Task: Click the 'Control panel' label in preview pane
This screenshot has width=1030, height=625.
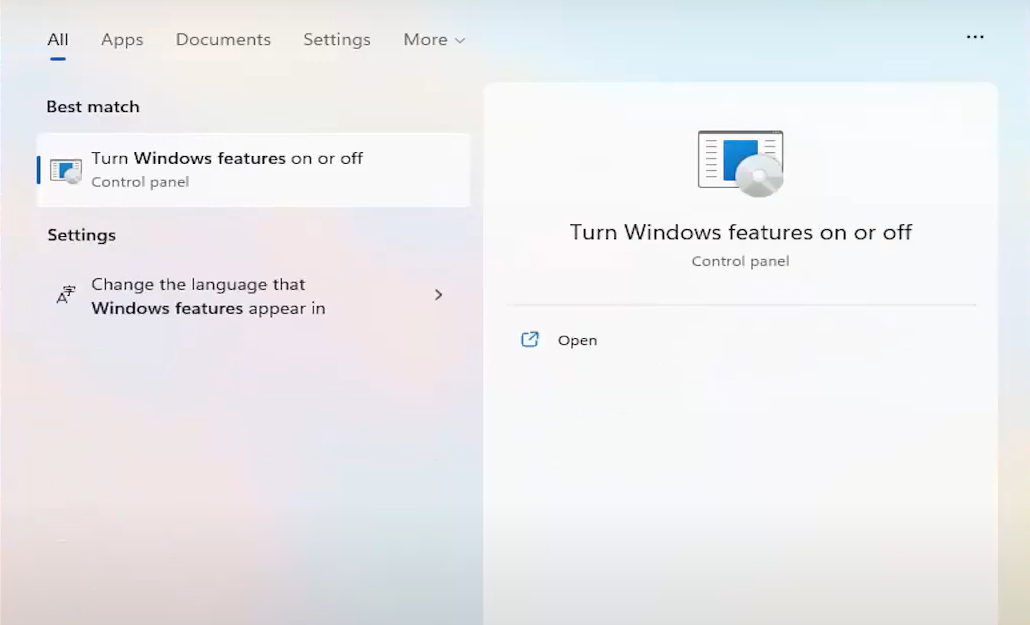Action: (x=740, y=262)
